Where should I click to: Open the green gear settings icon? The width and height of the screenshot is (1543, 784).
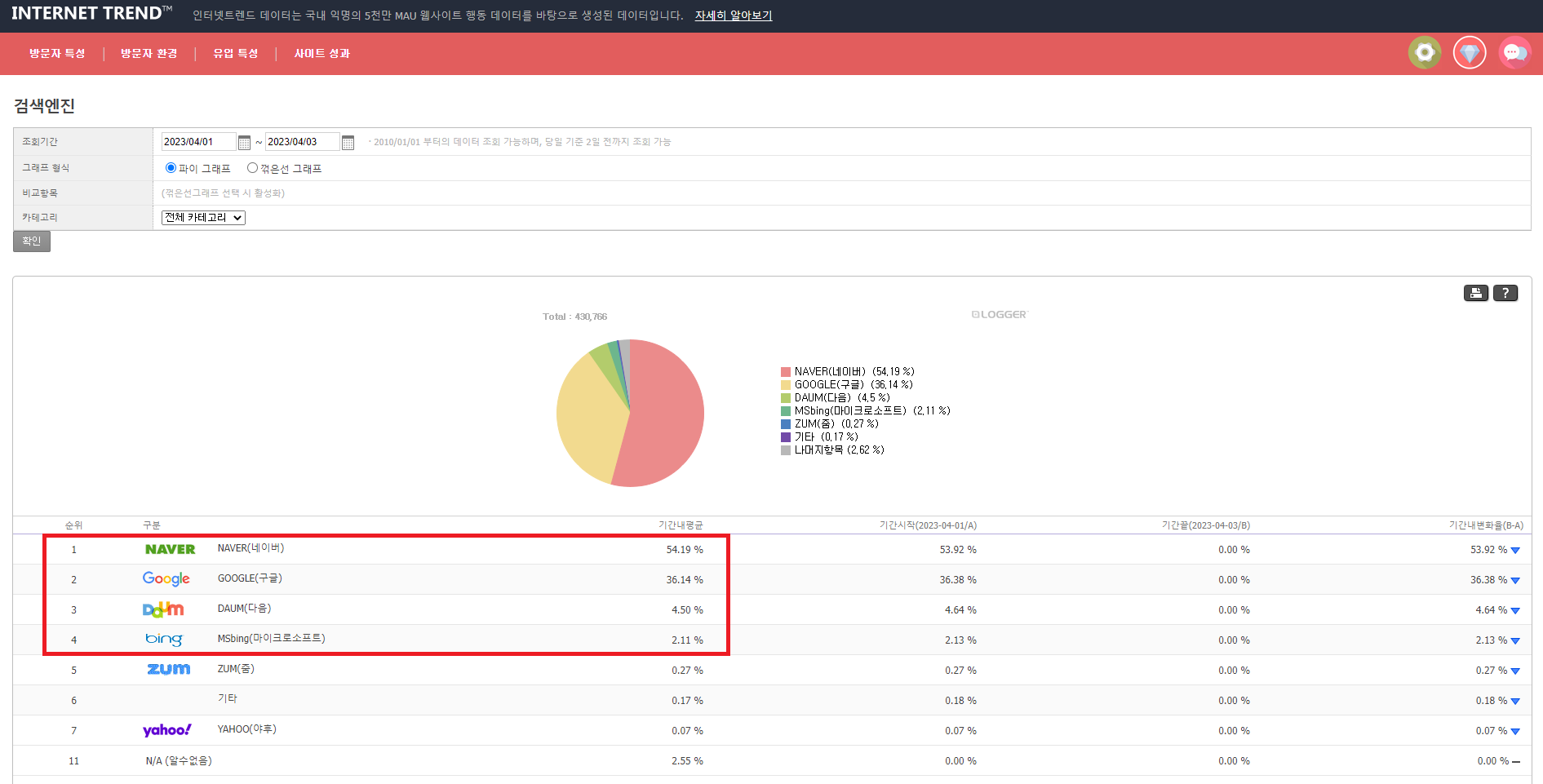(x=1425, y=53)
